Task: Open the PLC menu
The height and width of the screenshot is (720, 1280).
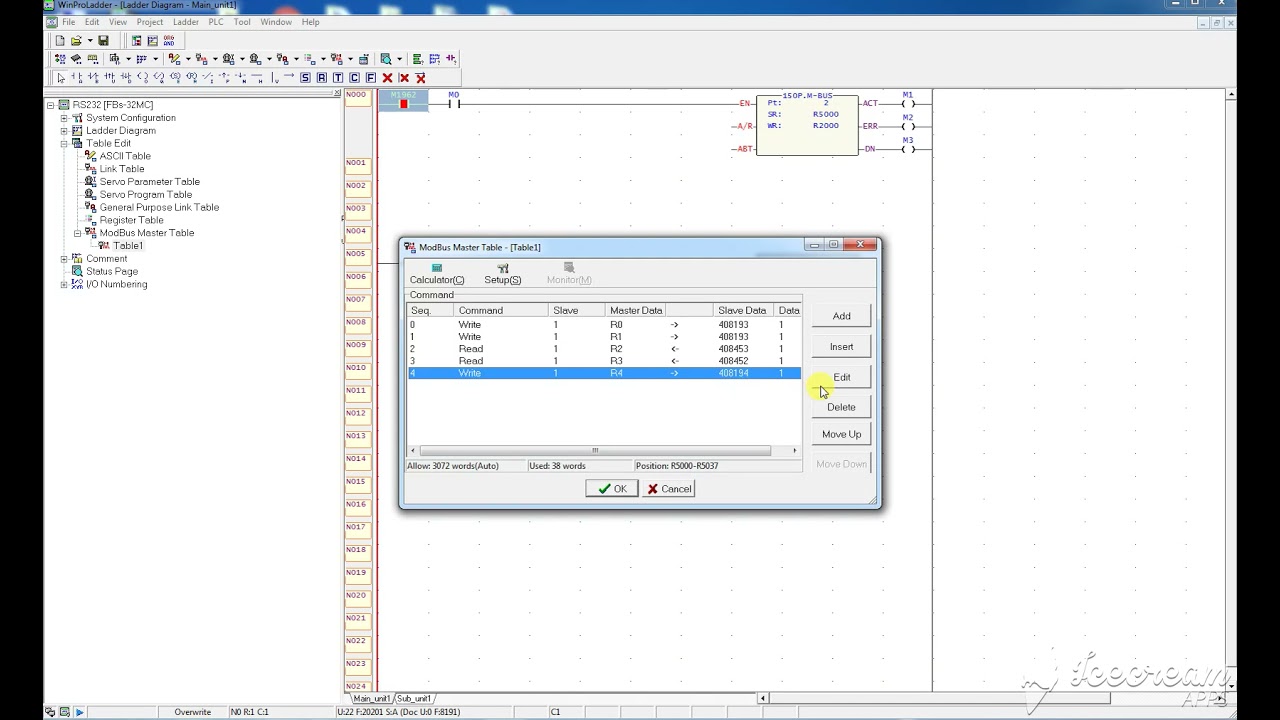Action: coord(216,22)
